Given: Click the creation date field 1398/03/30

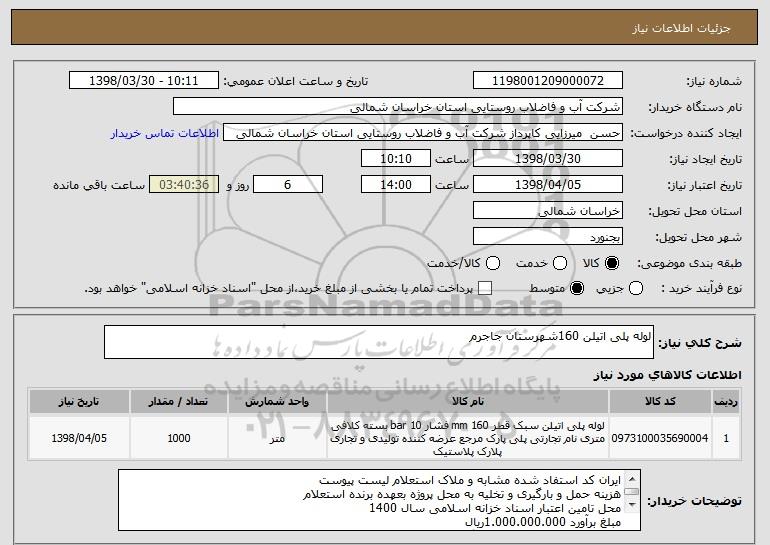Looking at the screenshot, I should [x=548, y=159].
